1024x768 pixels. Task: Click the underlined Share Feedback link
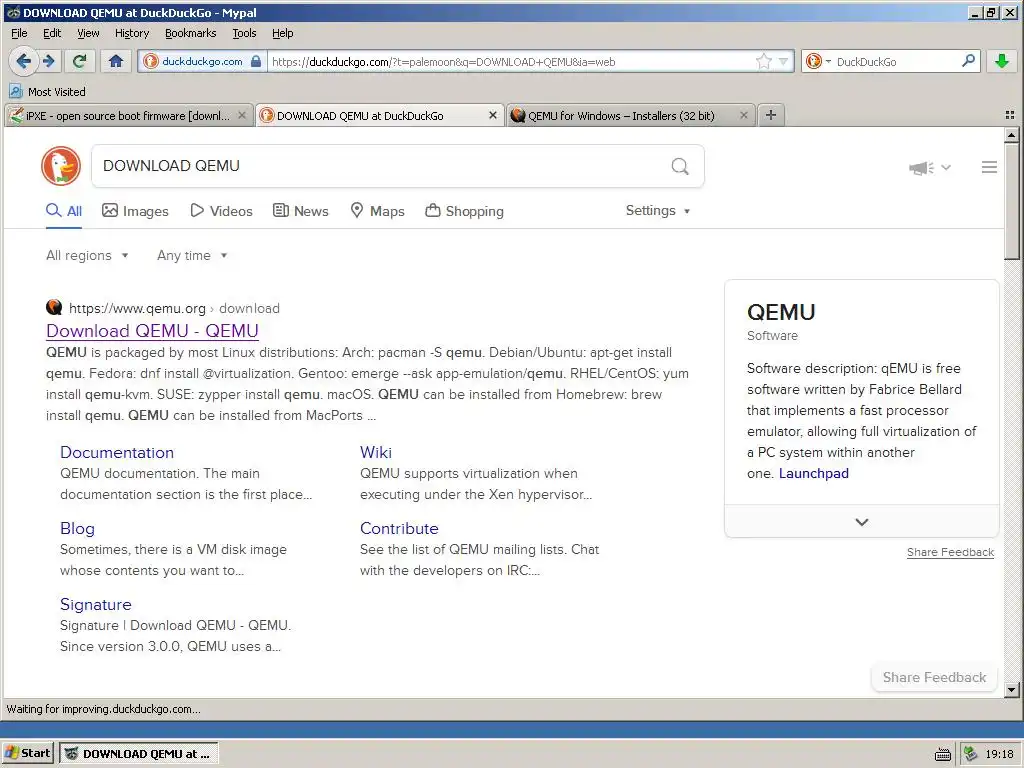point(950,552)
